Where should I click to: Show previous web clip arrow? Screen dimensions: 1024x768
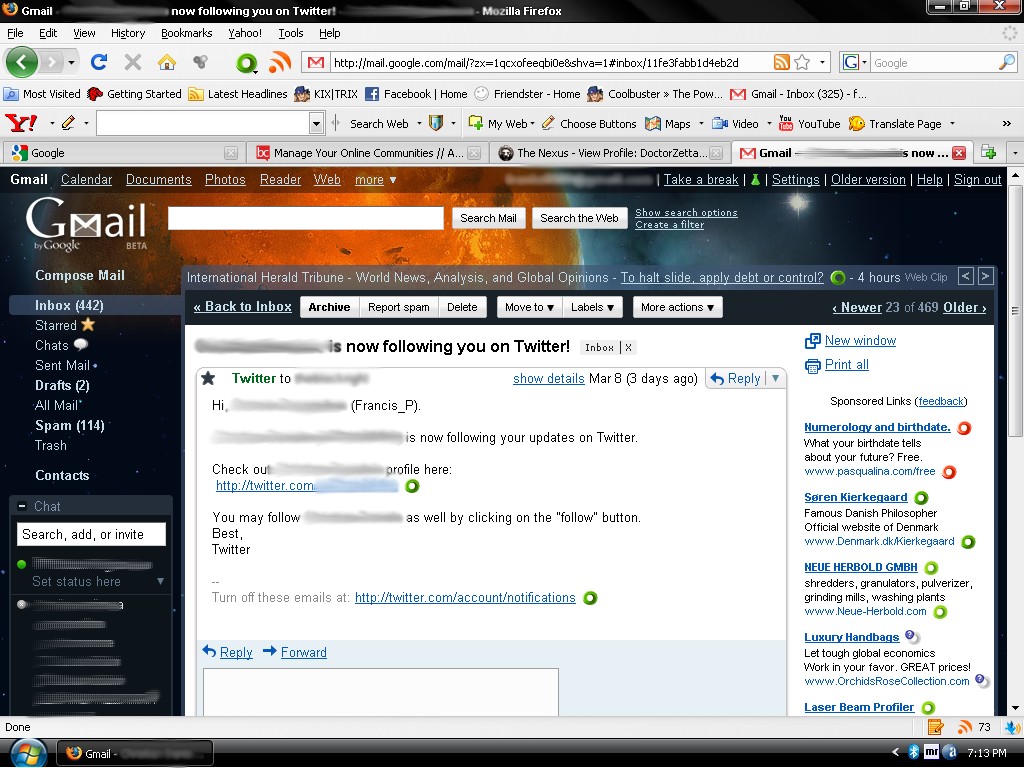(966, 276)
